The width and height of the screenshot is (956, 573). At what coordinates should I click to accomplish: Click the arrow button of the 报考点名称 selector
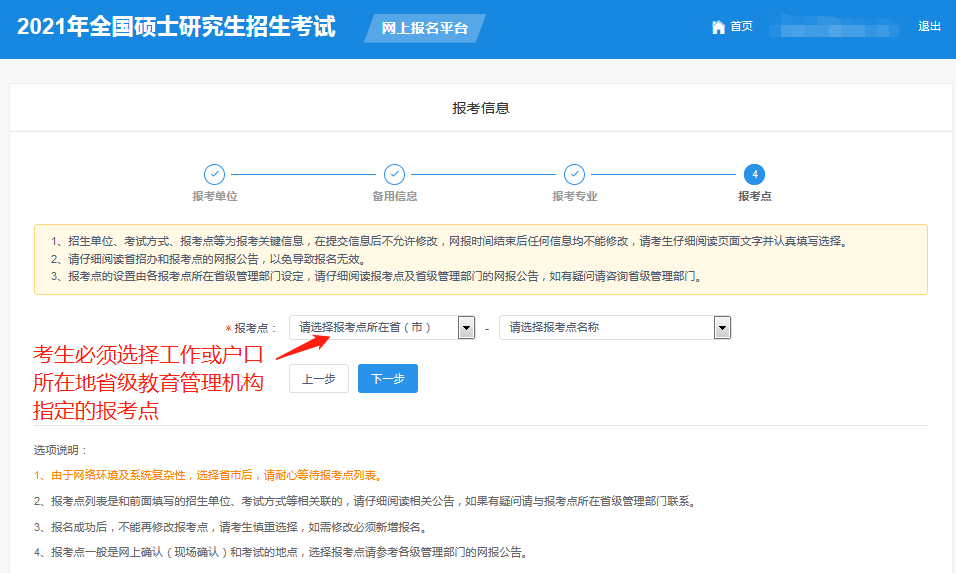722,328
